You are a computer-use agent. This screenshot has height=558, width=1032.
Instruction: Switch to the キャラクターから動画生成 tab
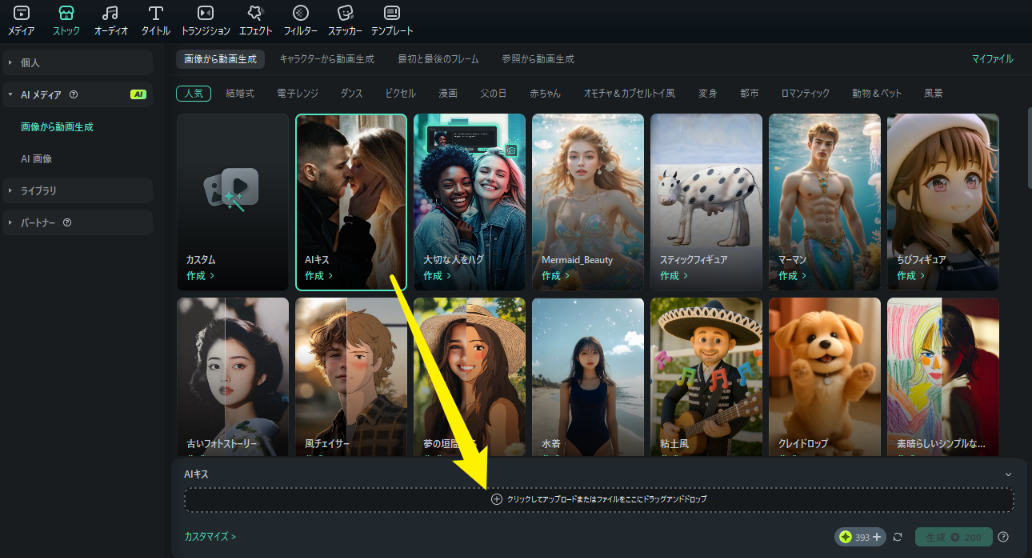326,59
